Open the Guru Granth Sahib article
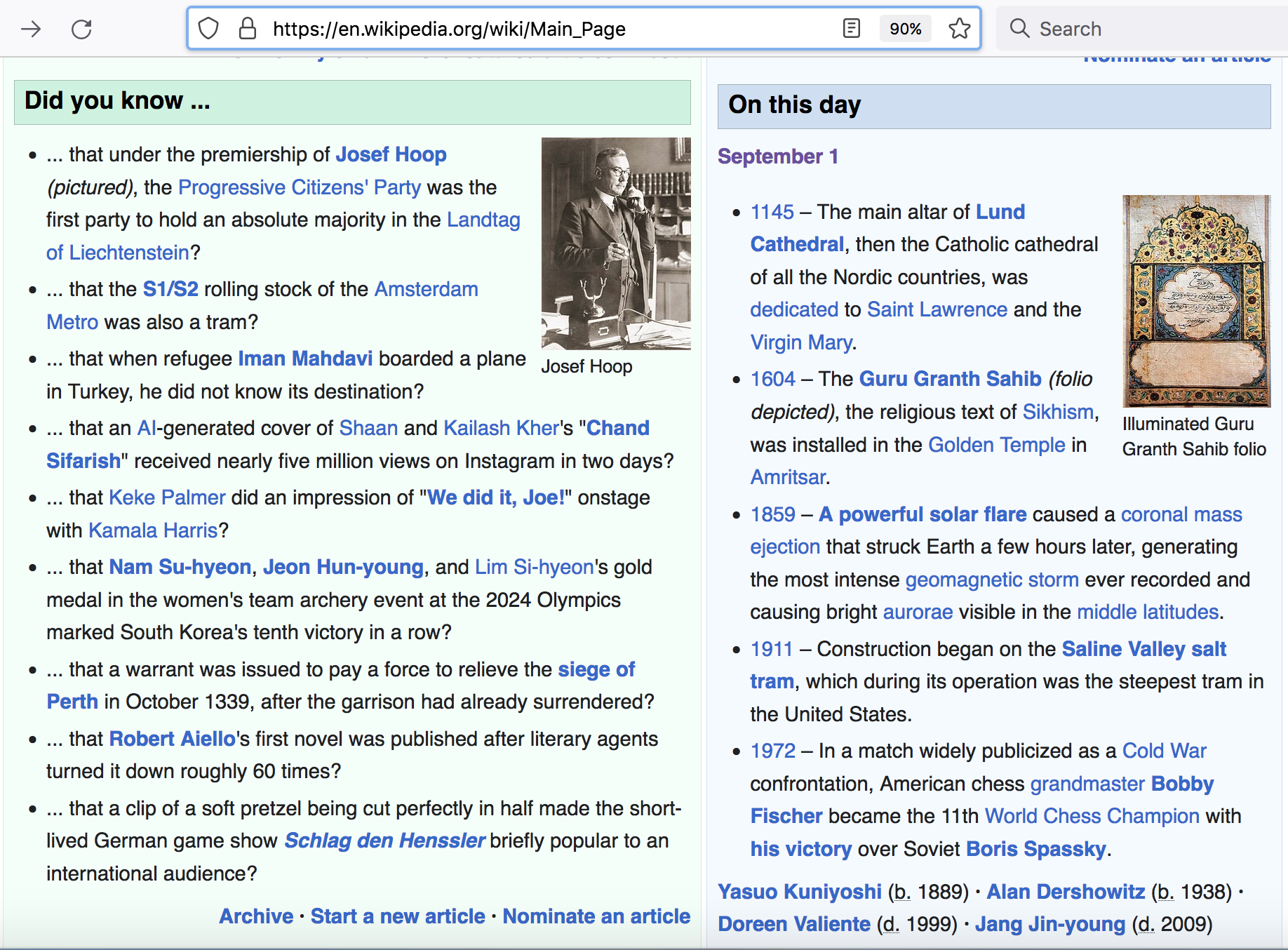1288x950 pixels. click(950, 379)
